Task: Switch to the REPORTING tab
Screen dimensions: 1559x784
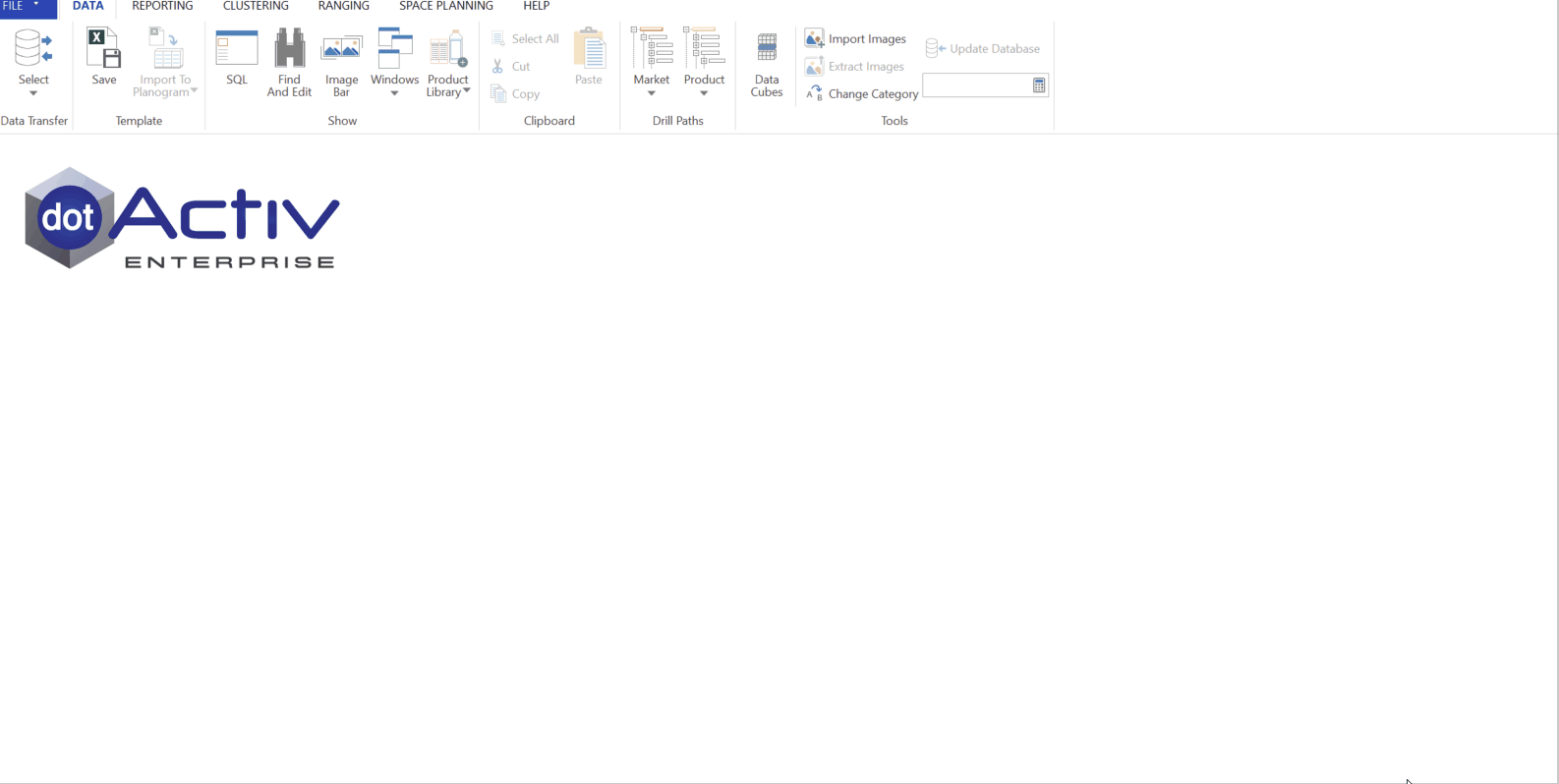Action: point(162,7)
